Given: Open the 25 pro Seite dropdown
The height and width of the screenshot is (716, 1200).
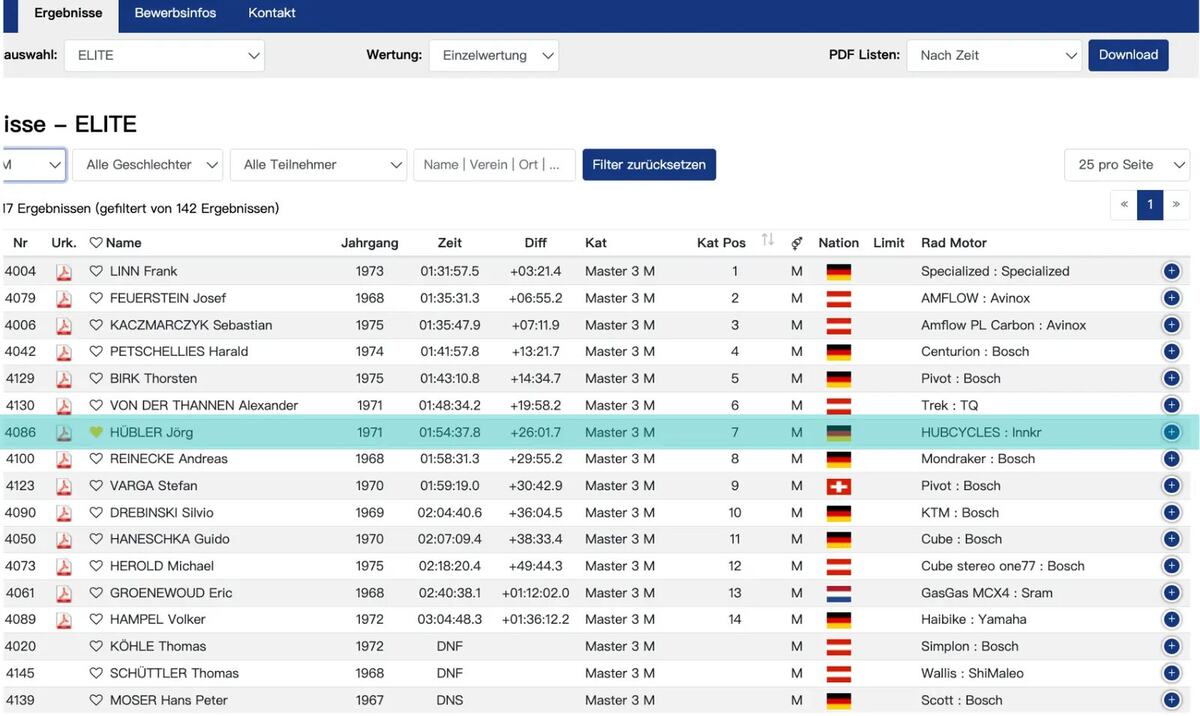Looking at the screenshot, I should (x=1127, y=165).
